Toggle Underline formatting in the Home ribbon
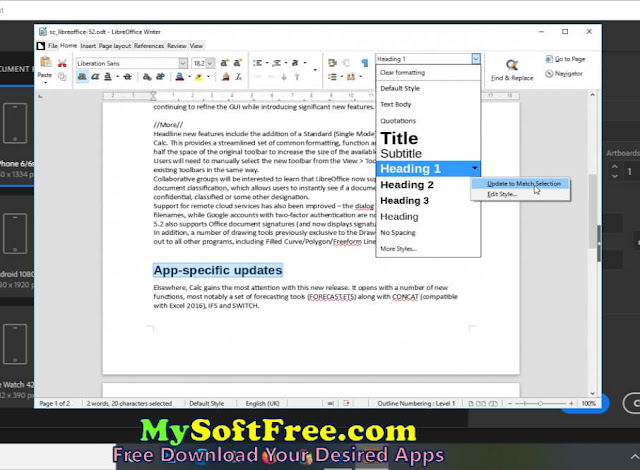640x470 pixels. pos(108,76)
